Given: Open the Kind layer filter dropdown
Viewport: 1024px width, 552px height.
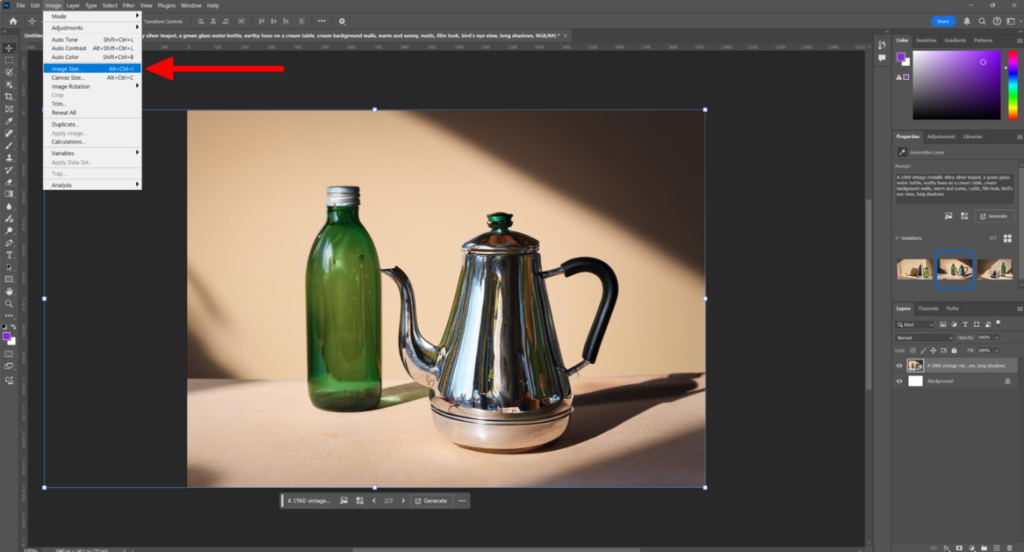Looking at the screenshot, I should pos(914,324).
